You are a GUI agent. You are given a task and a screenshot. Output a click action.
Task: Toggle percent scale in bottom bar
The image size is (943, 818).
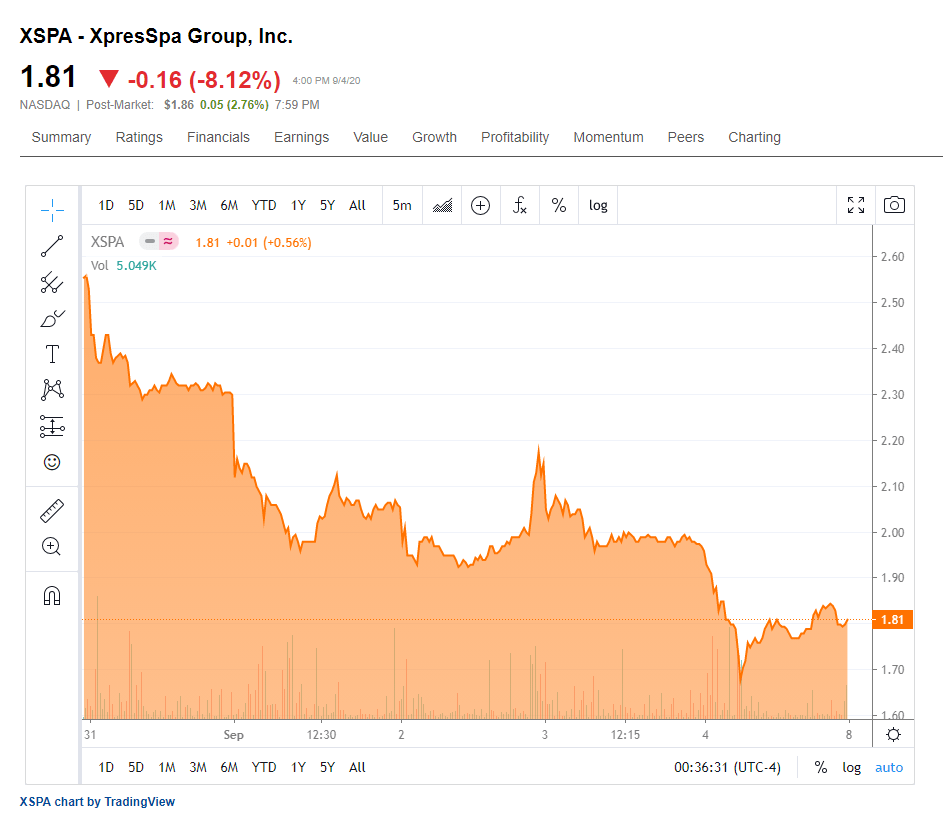(x=820, y=767)
